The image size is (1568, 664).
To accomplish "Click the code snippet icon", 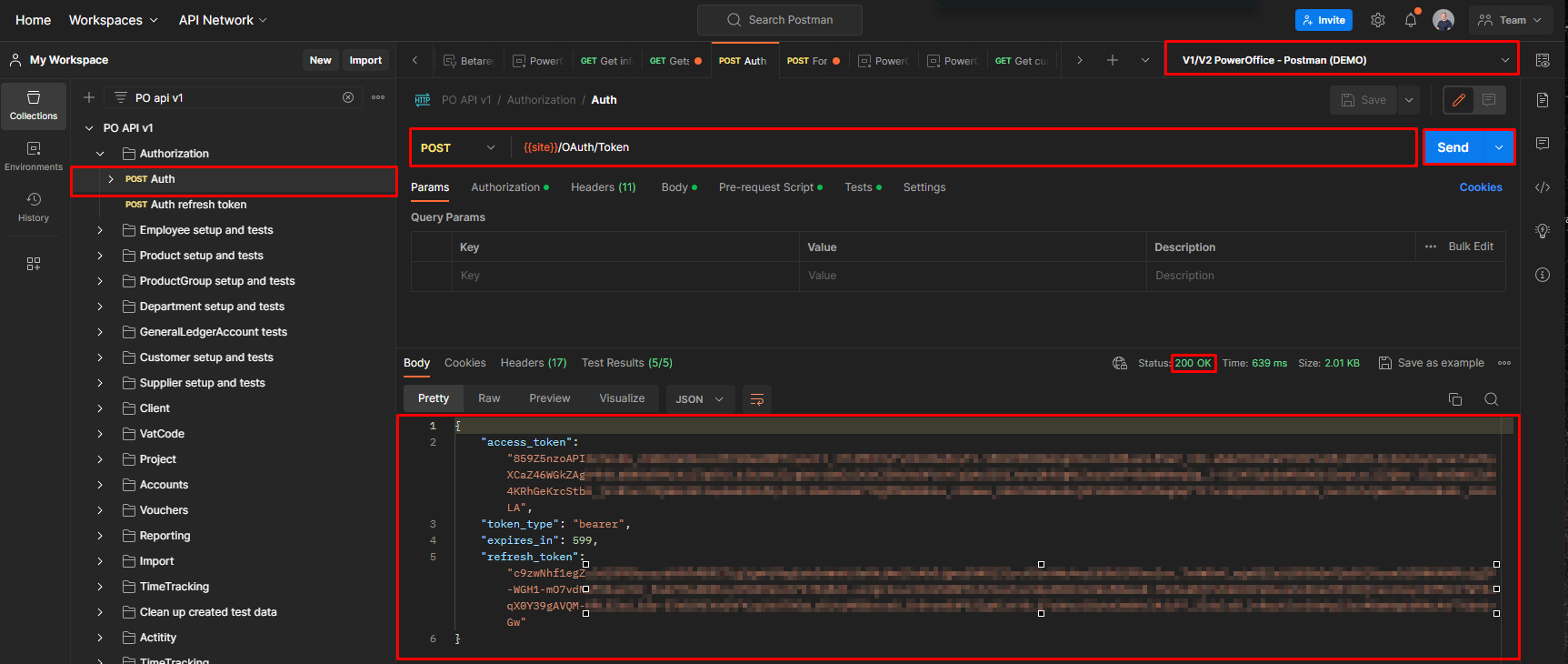I will (x=1543, y=187).
